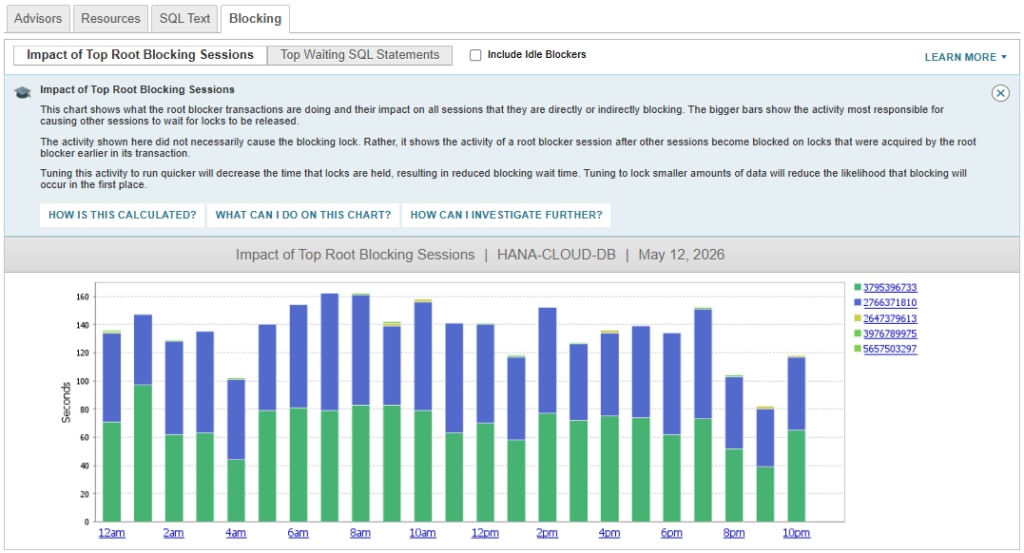Drill into the 4am axis label

point(236,533)
